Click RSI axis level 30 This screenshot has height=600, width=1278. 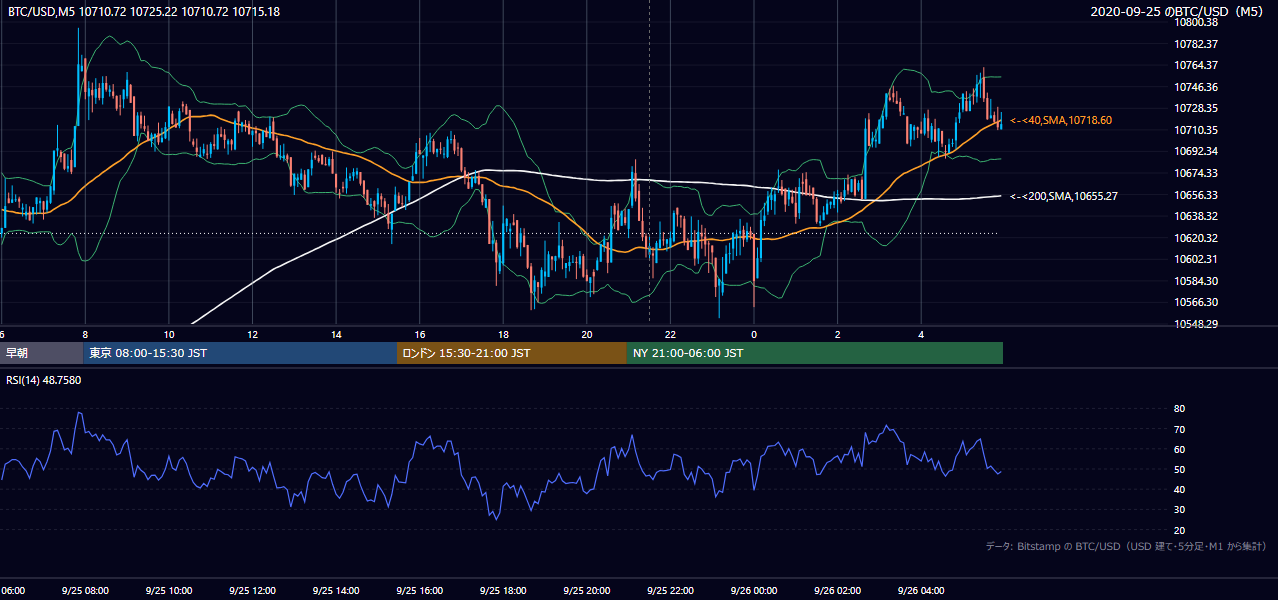(1179, 510)
